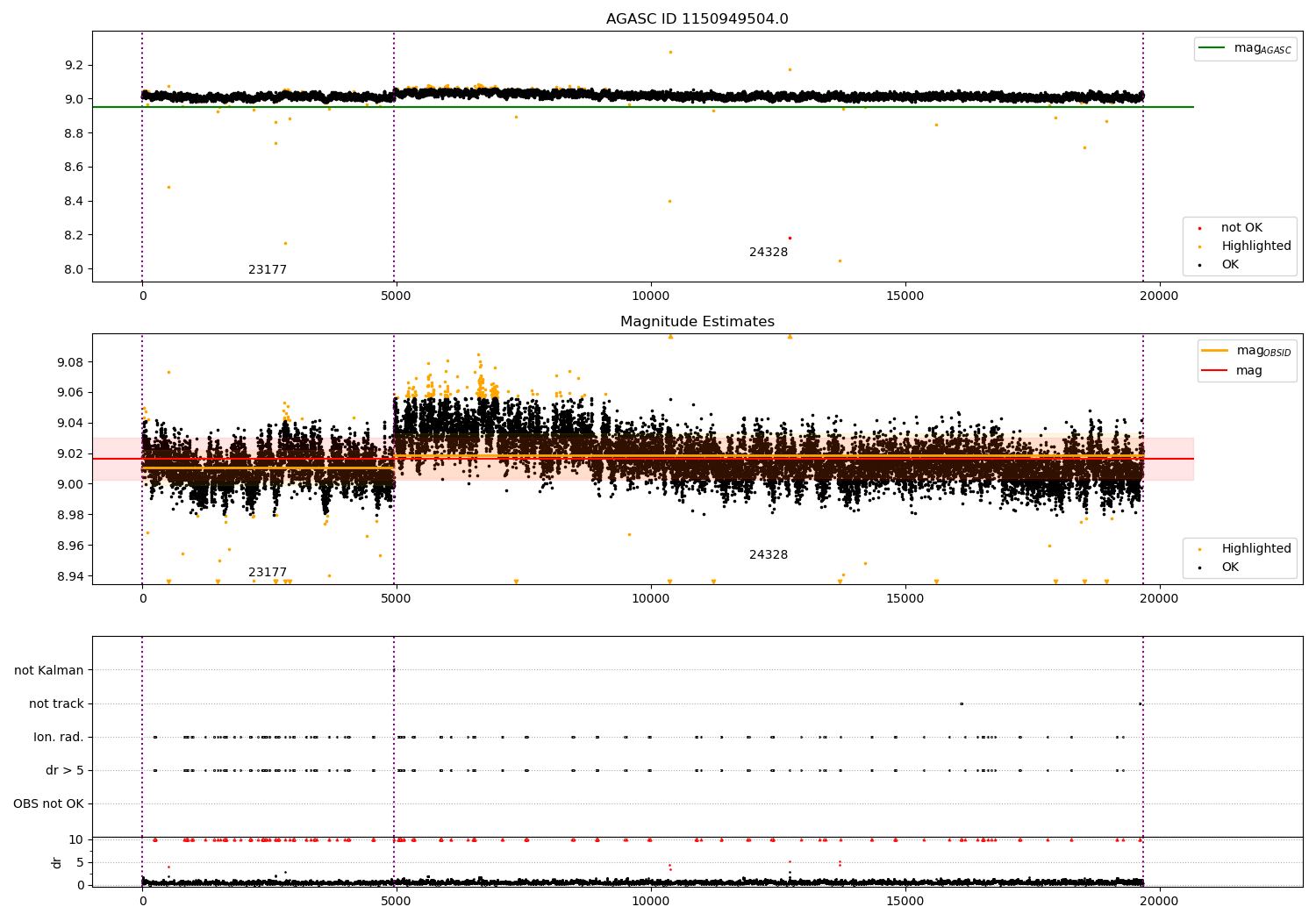Click the 8.94 y-axis tick label

tap(71, 576)
